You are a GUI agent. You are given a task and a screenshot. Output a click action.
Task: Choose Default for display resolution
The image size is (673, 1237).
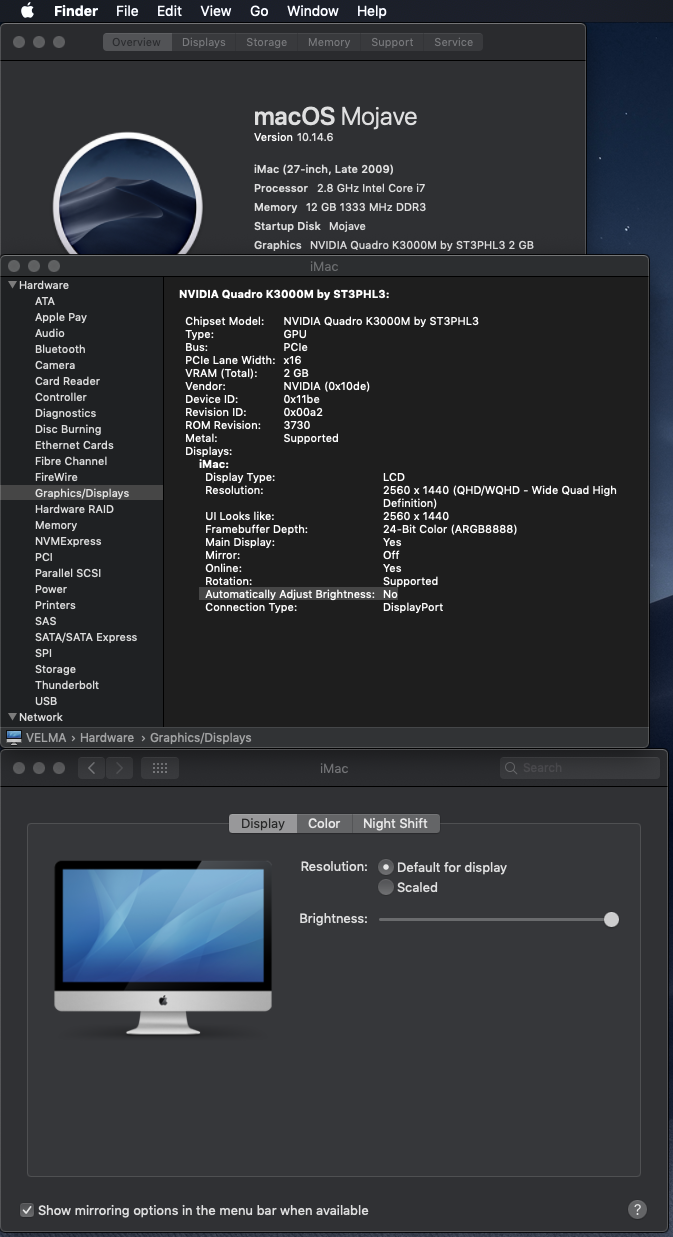click(x=386, y=867)
